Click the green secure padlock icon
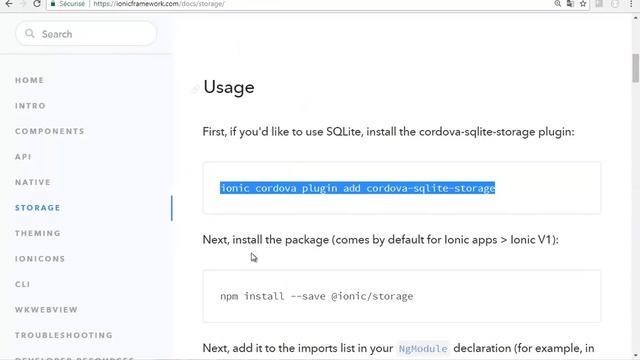This screenshot has height=360, width=640. click(x=53, y=4)
